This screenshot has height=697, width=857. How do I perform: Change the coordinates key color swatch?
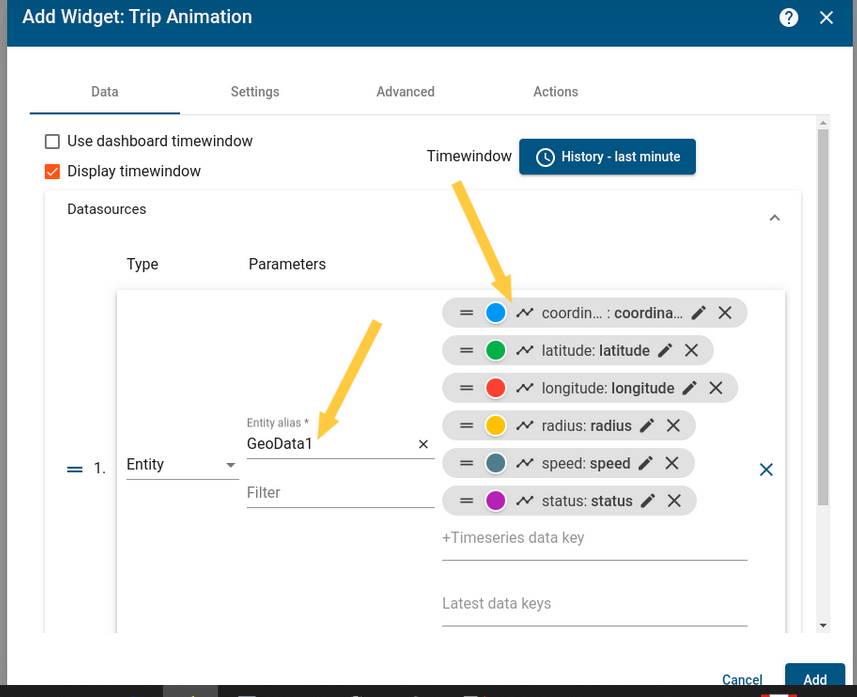pyautogui.click(x=495, y=312)
